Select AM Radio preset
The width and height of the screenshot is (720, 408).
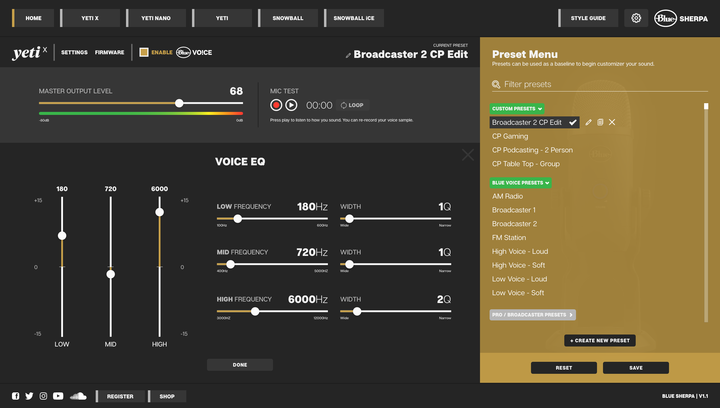click(x=507, y=196)
